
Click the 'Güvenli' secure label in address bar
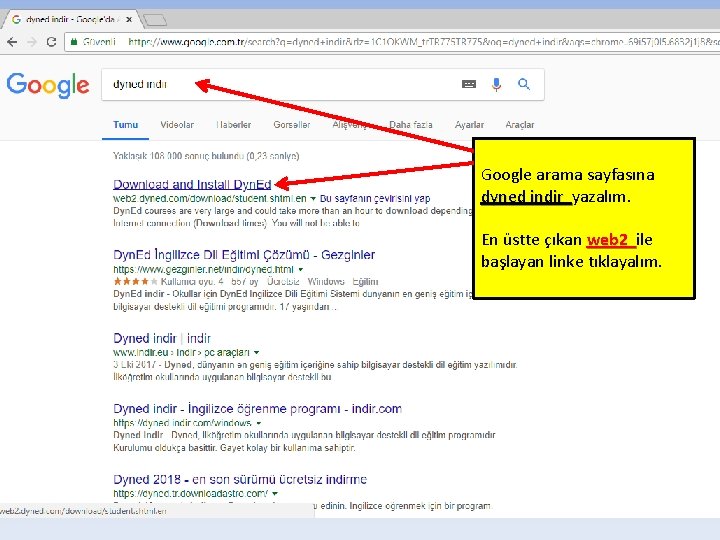click(x=99, y=42)
